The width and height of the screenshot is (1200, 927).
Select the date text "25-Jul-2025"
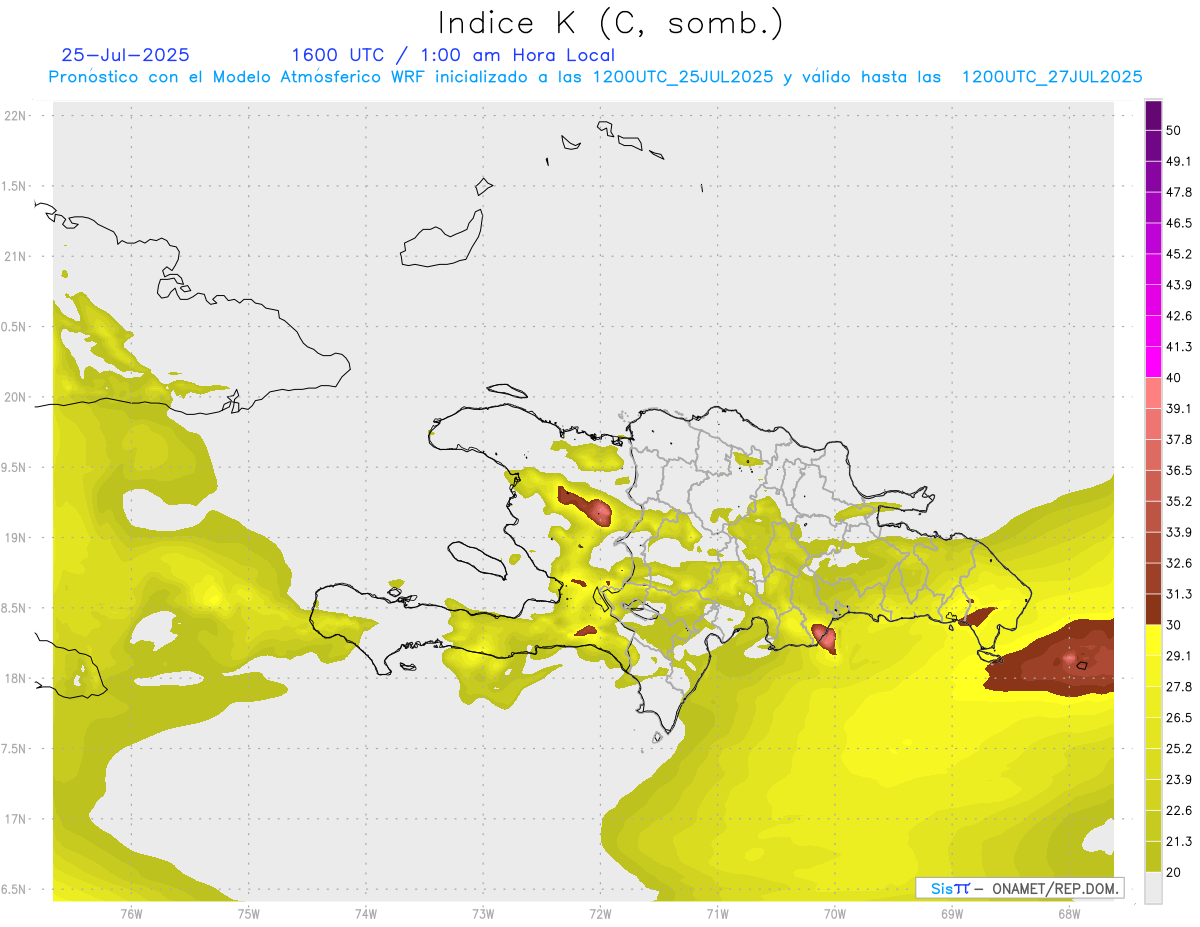tap(125, 55)
